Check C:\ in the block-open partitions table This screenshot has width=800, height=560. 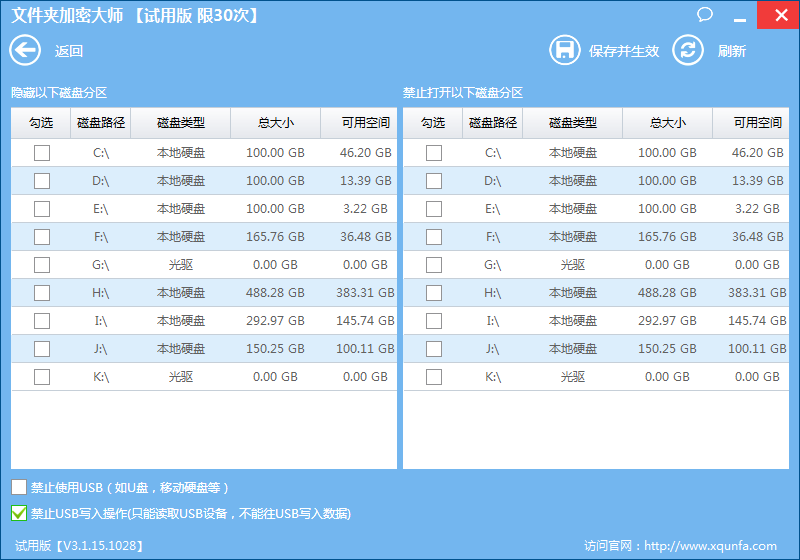434,153
